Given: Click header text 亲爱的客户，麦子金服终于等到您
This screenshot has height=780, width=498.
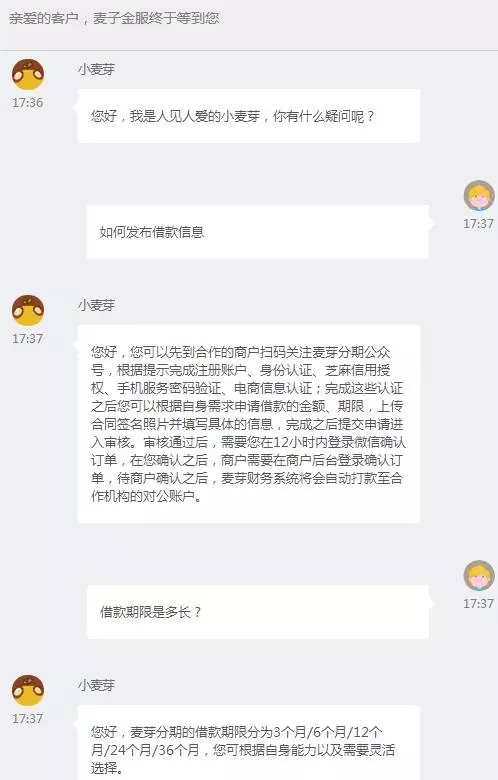Looking at the screenshot, I should pos(114,18).
